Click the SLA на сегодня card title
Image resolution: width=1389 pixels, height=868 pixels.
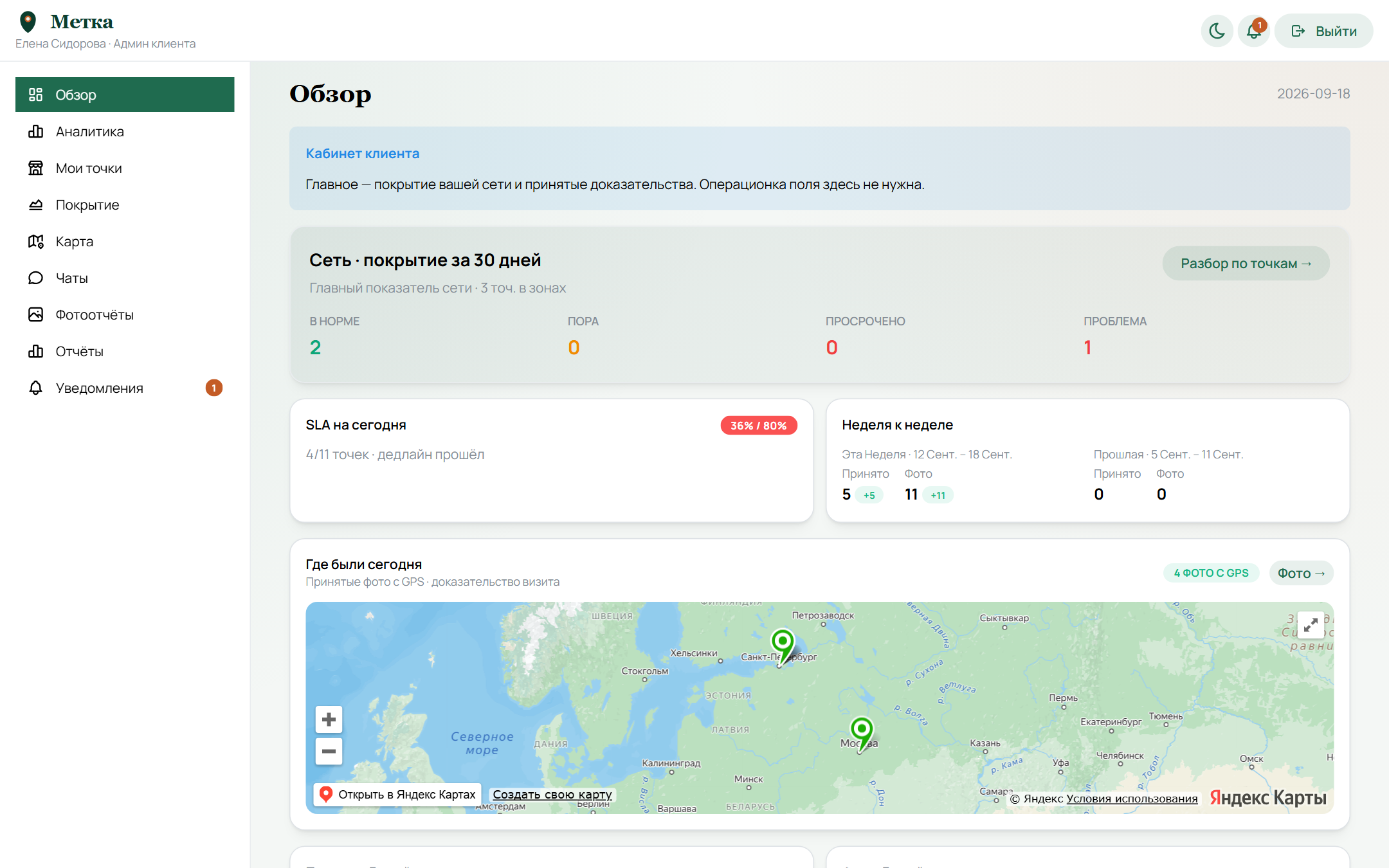356,424
